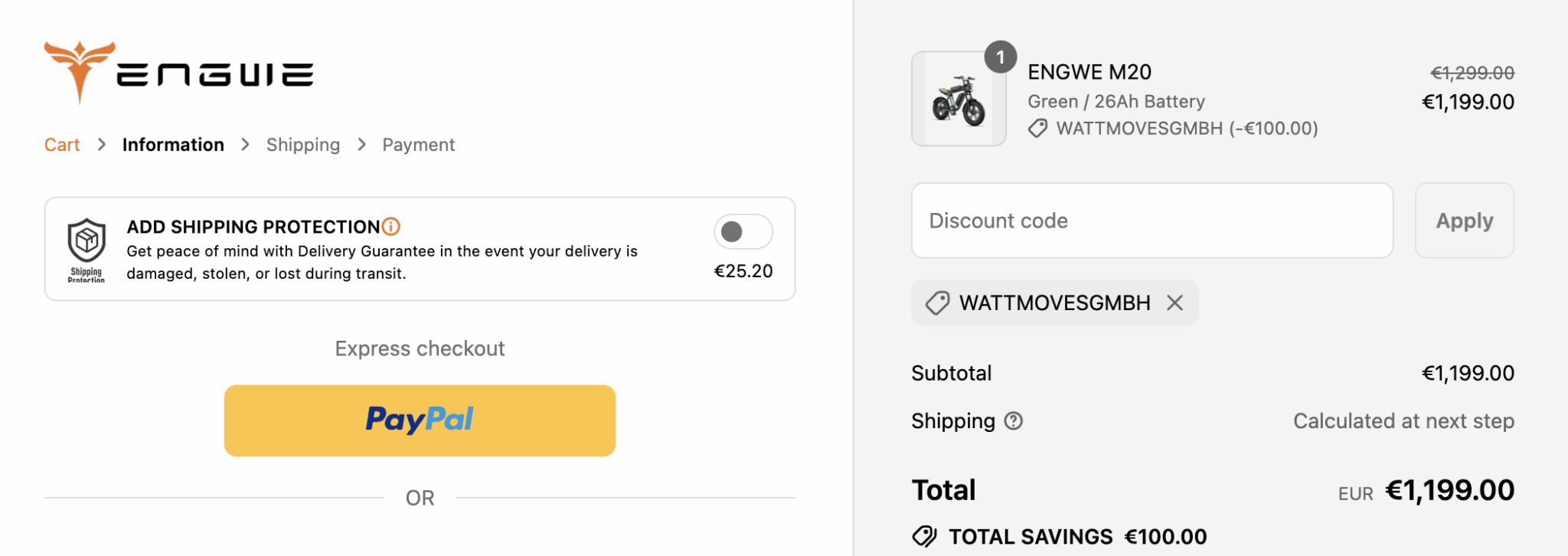The image size is (1568, 556).
Task: Click the shipping protection shield icon
Action: (x=87, y=250)
